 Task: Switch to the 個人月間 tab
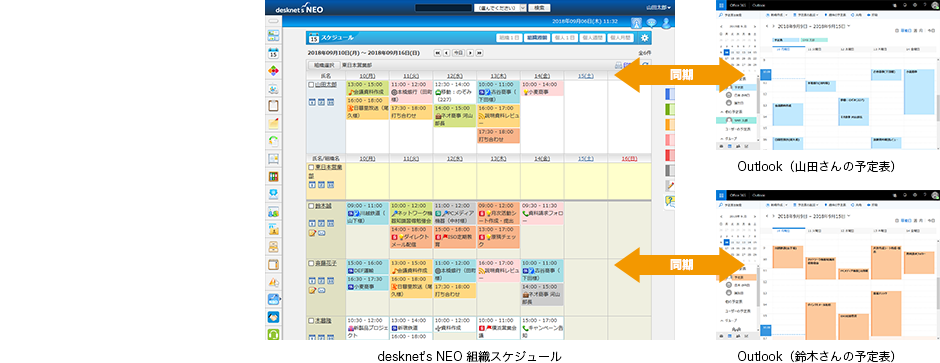point(619,38)
